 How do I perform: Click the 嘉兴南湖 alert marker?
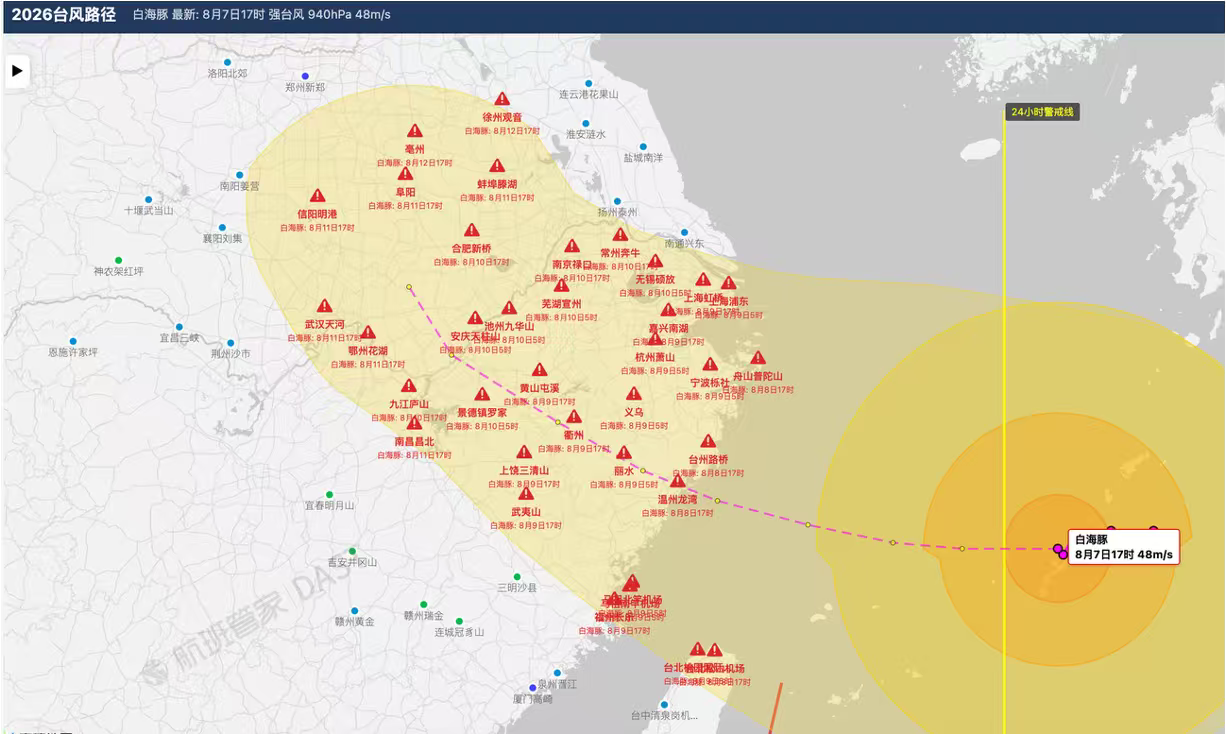pos(668,310)
